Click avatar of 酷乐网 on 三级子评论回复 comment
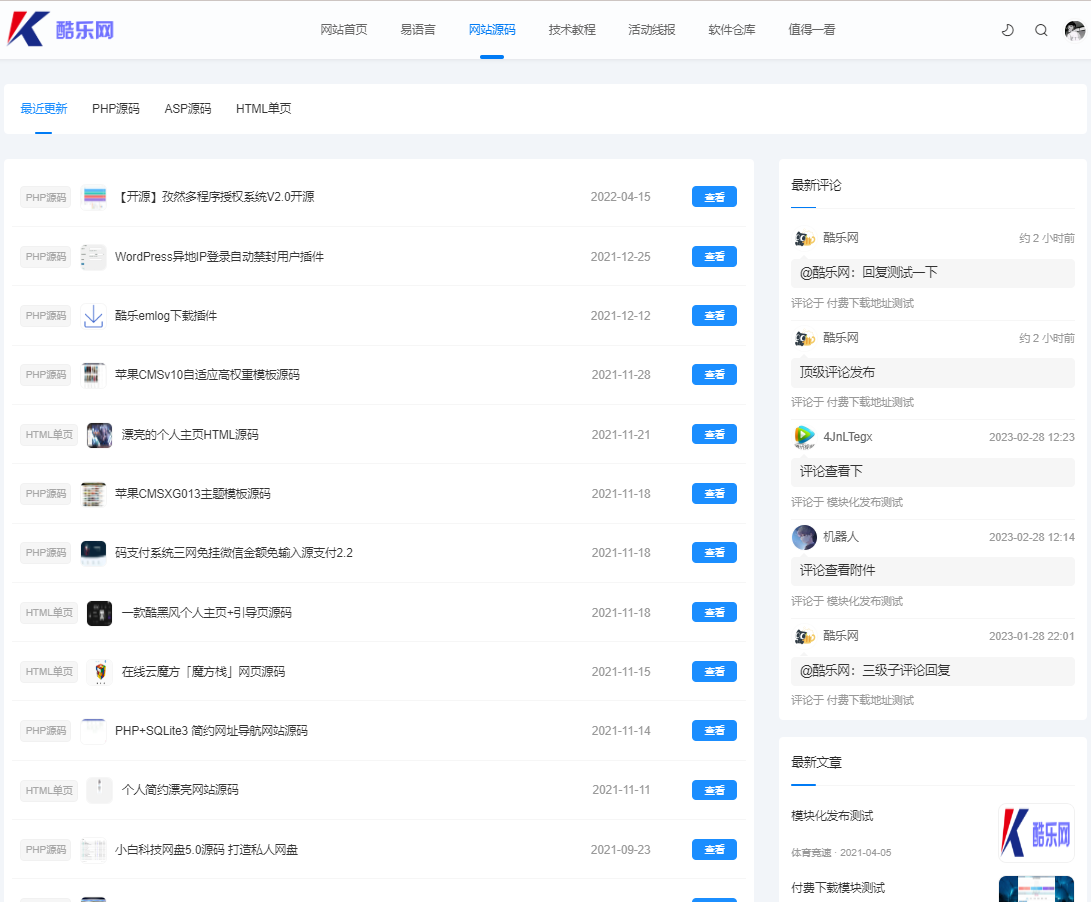The width and height of the screenshot is (1091, 902). click(x=804, y=636)
